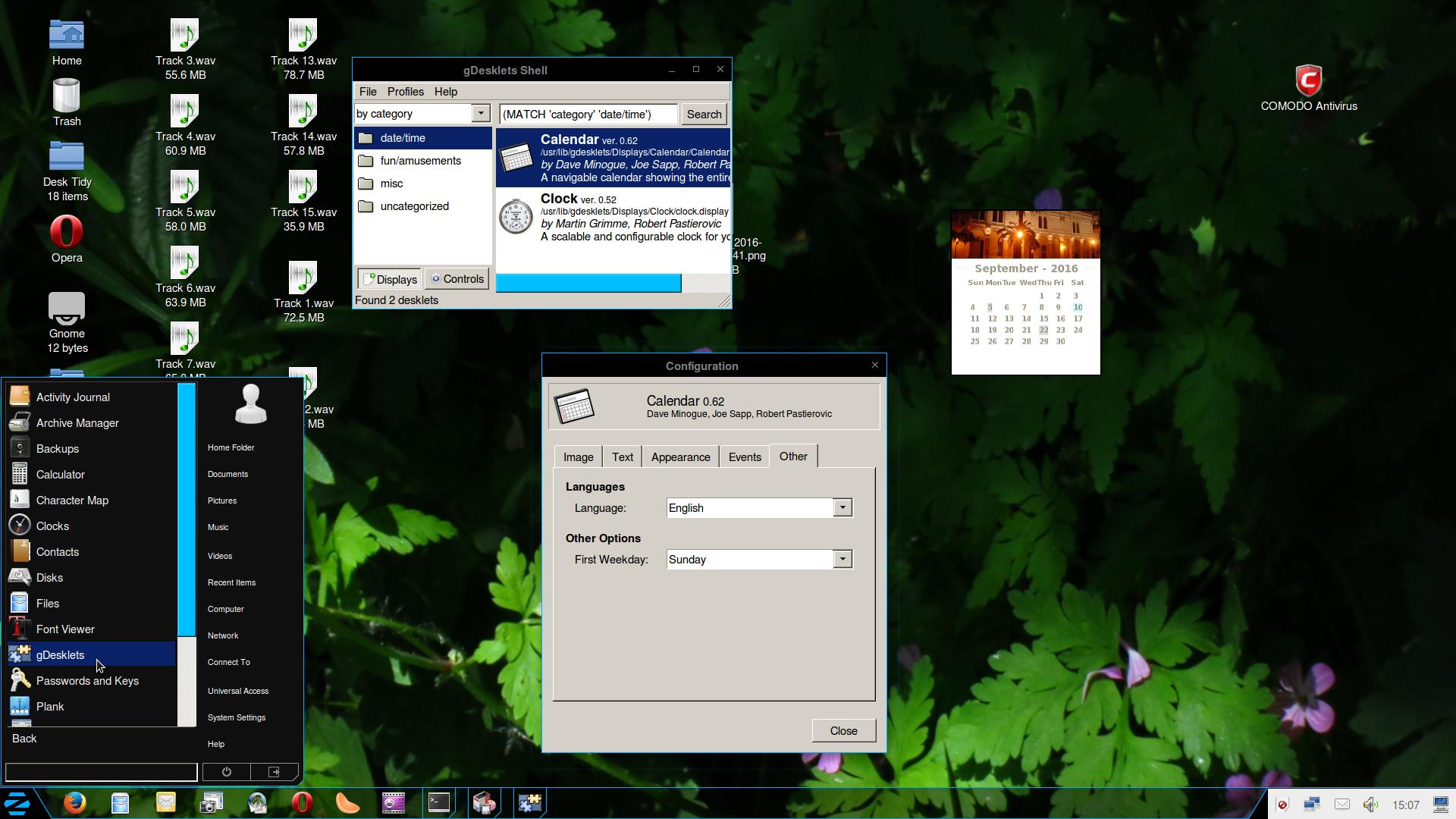Select the Clock desklet in list

pyautogui.click(x=613, y=217)
